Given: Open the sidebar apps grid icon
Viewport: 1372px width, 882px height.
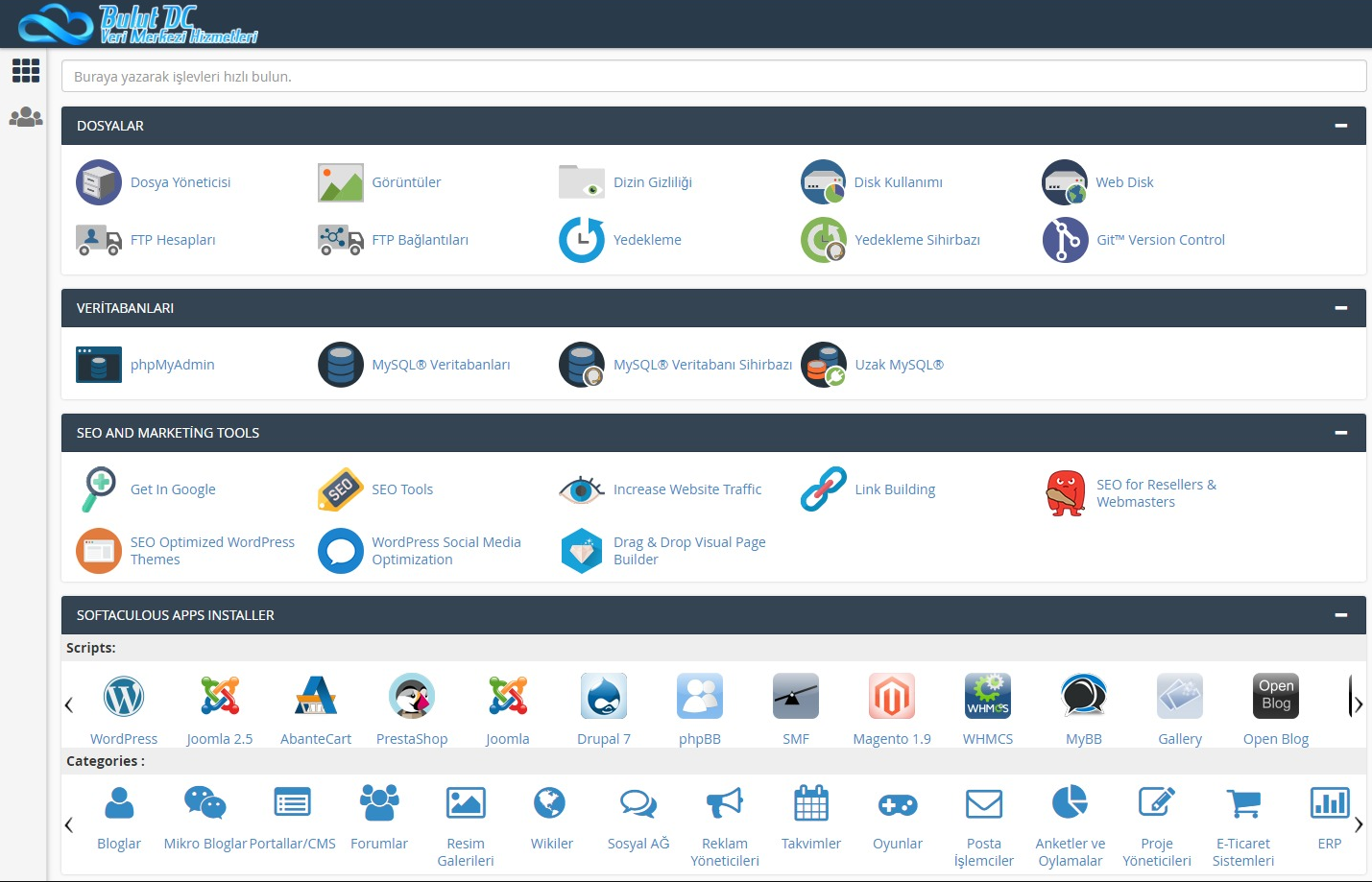Looking at the screenshot, I should (26, 70).
